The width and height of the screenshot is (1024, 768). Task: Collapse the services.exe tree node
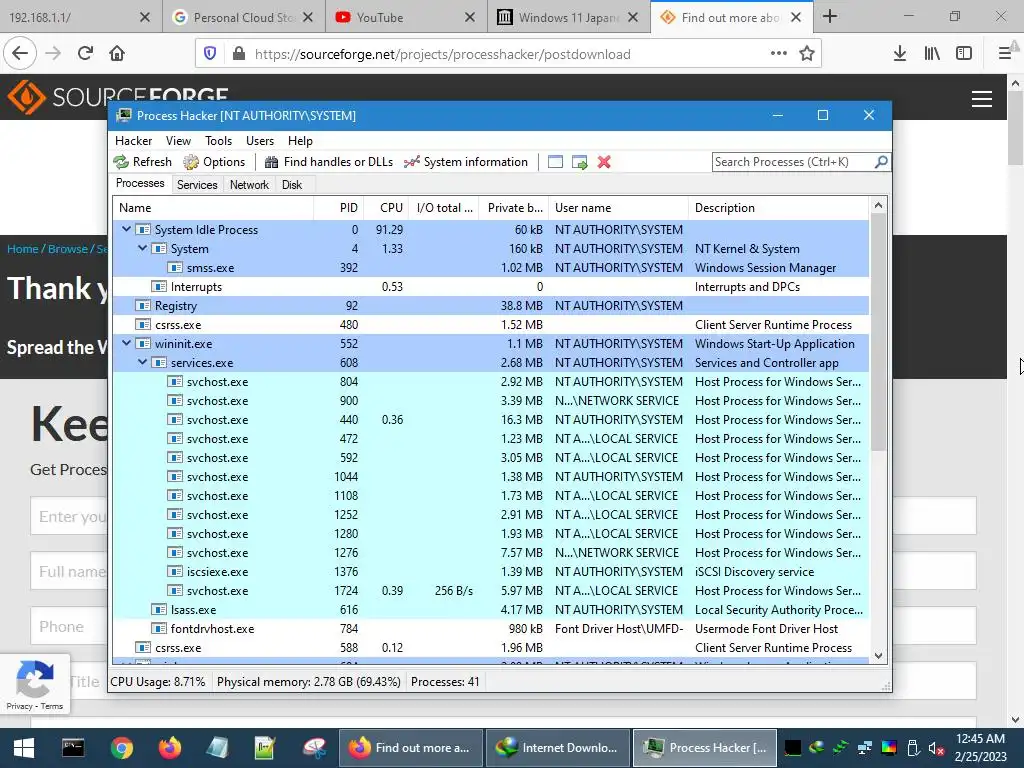coord(142,362)
